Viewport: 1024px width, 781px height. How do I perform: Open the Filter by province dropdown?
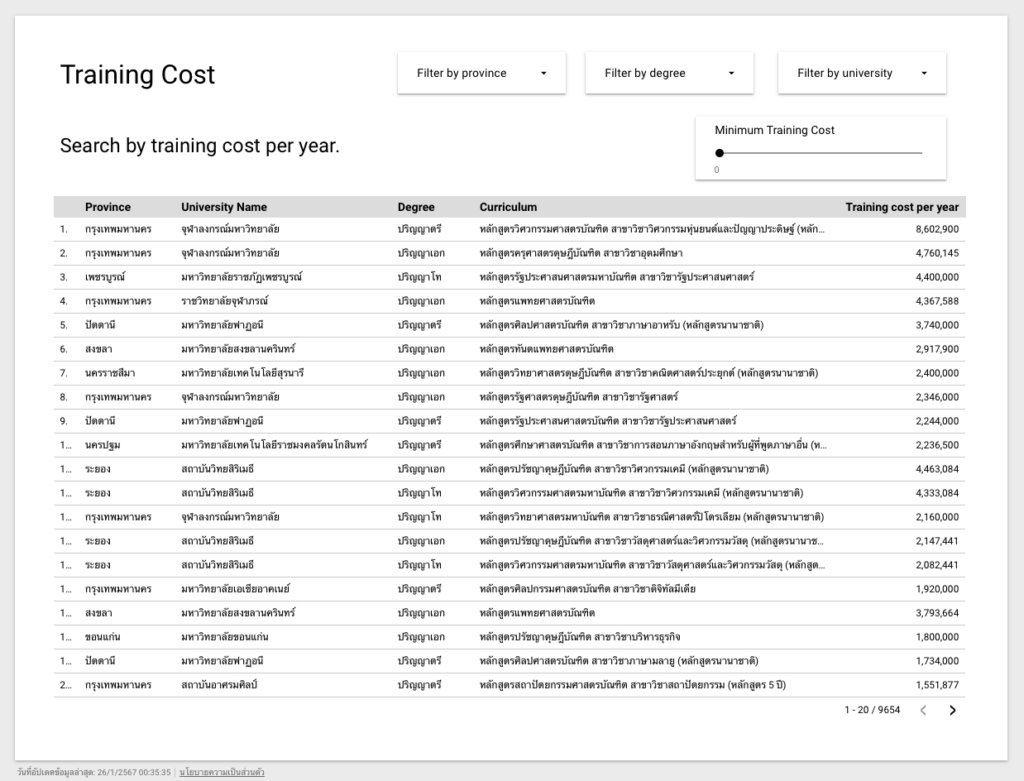481,73
